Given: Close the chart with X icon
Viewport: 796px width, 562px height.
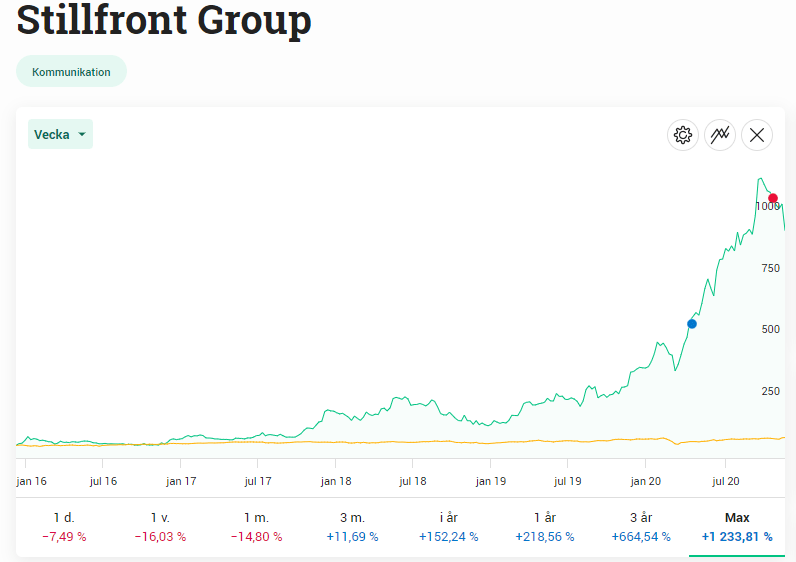Looking at the screenshot, I should click(757, 135).
